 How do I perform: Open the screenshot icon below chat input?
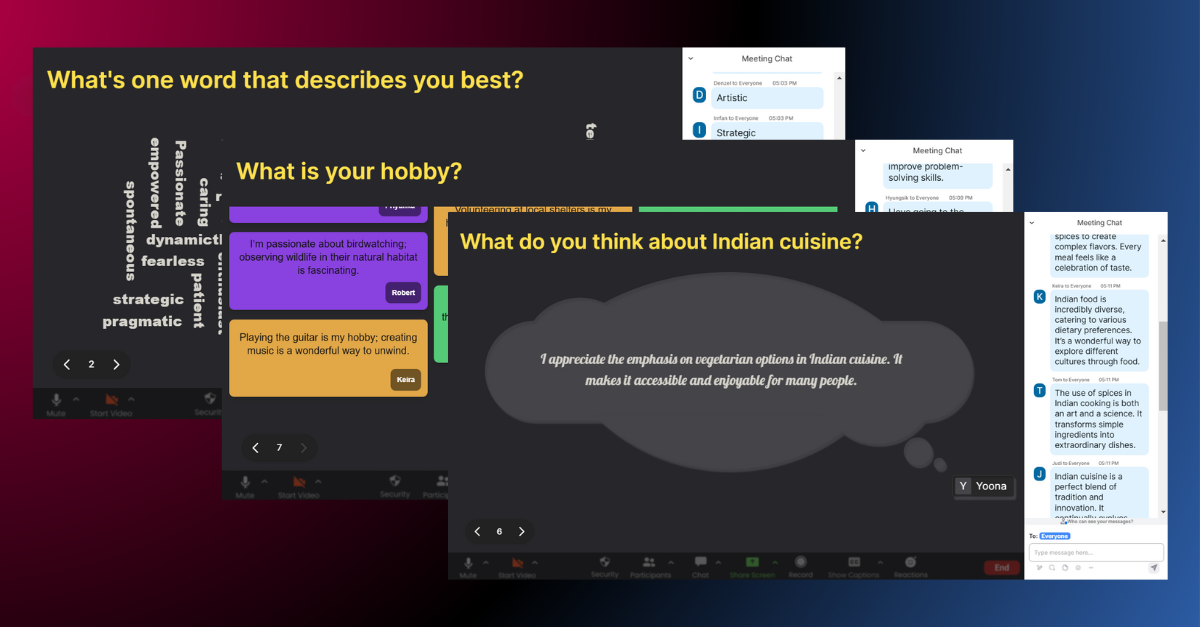1052,568
